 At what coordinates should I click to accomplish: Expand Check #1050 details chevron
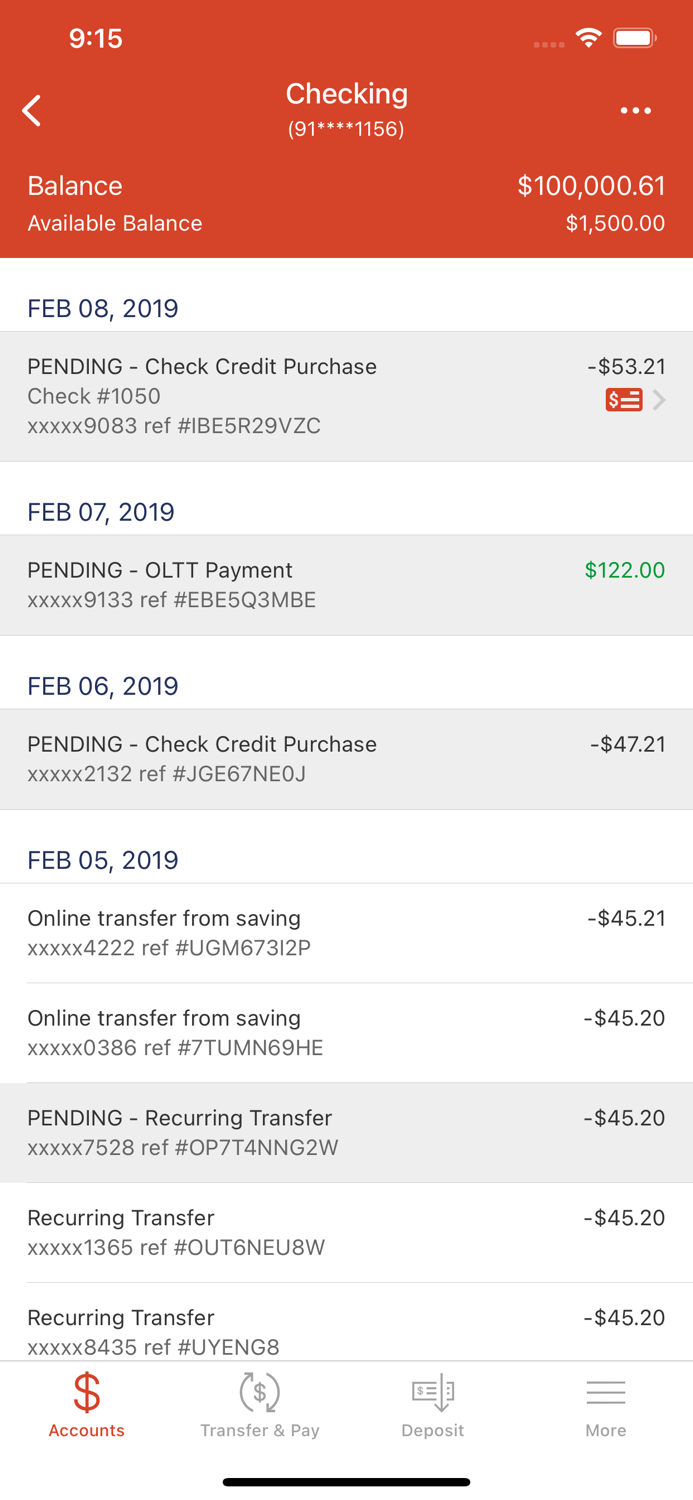click(x=659, y=400)
